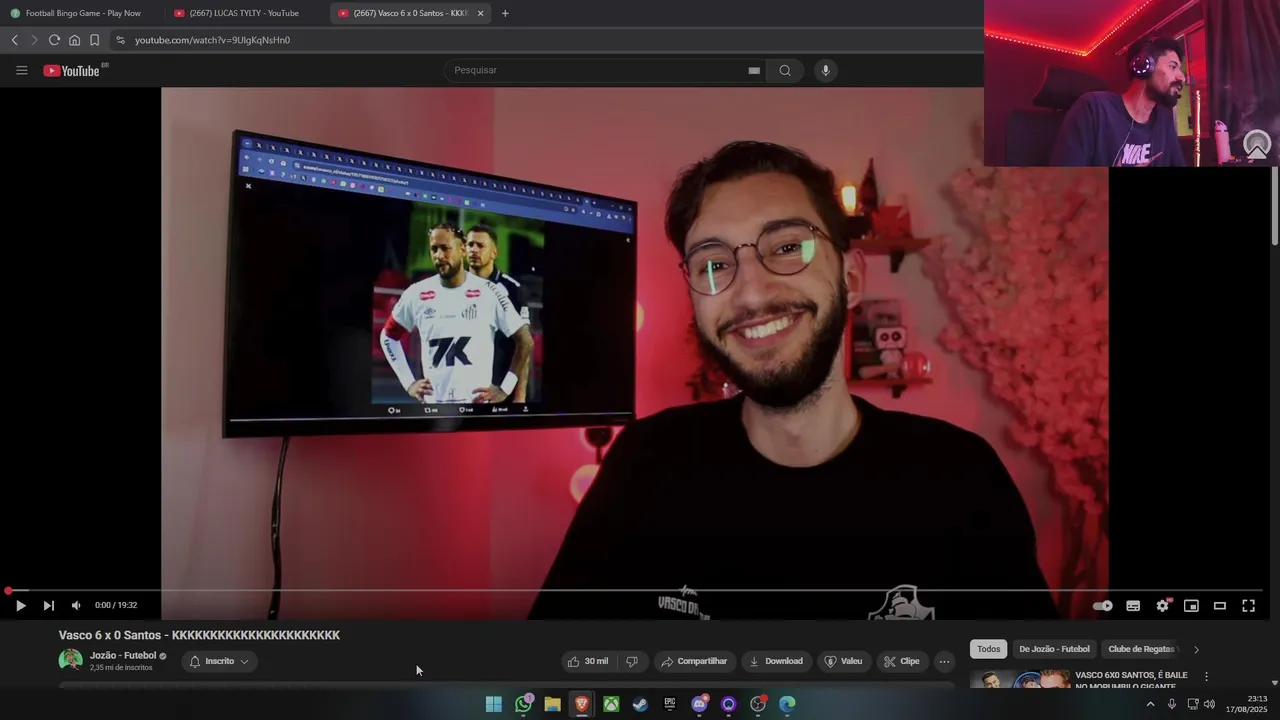The height and width of the screenshot is (720, 1280).
Task: Open Compartilhar share dialog
Action: tap(694, 661)
